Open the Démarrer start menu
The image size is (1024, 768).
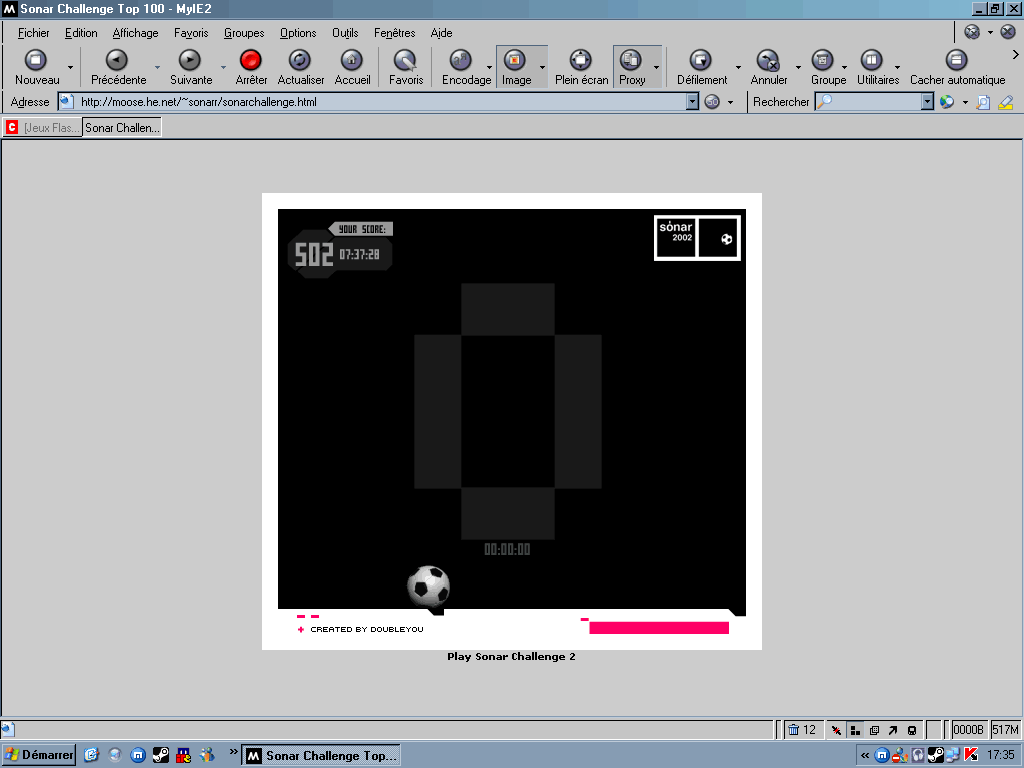(x=39, y=755)
